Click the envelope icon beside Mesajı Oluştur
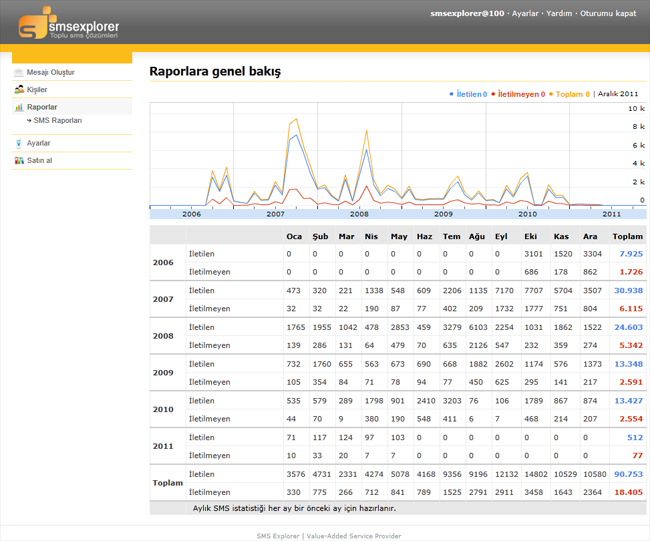The image size is (650, 541). [19, 73]
